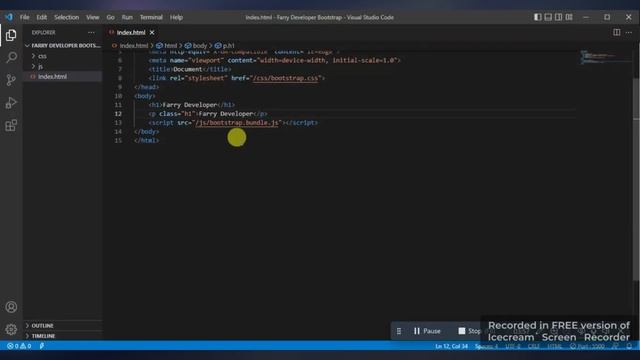The width and height of the screenshot is (640, 360).
Task: Open the Help menu
Action: pos(176,17)
